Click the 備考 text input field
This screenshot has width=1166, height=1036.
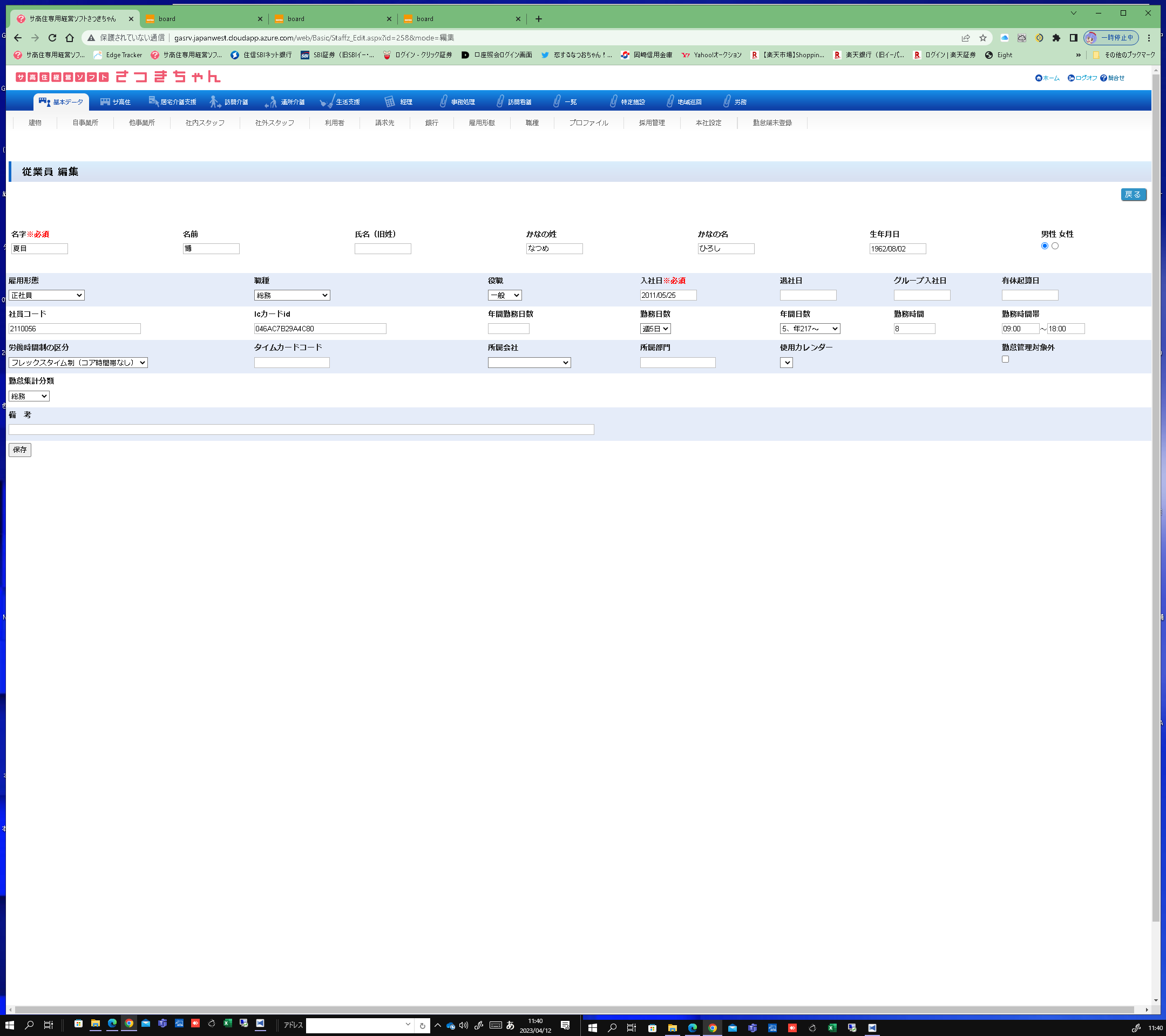301,430
